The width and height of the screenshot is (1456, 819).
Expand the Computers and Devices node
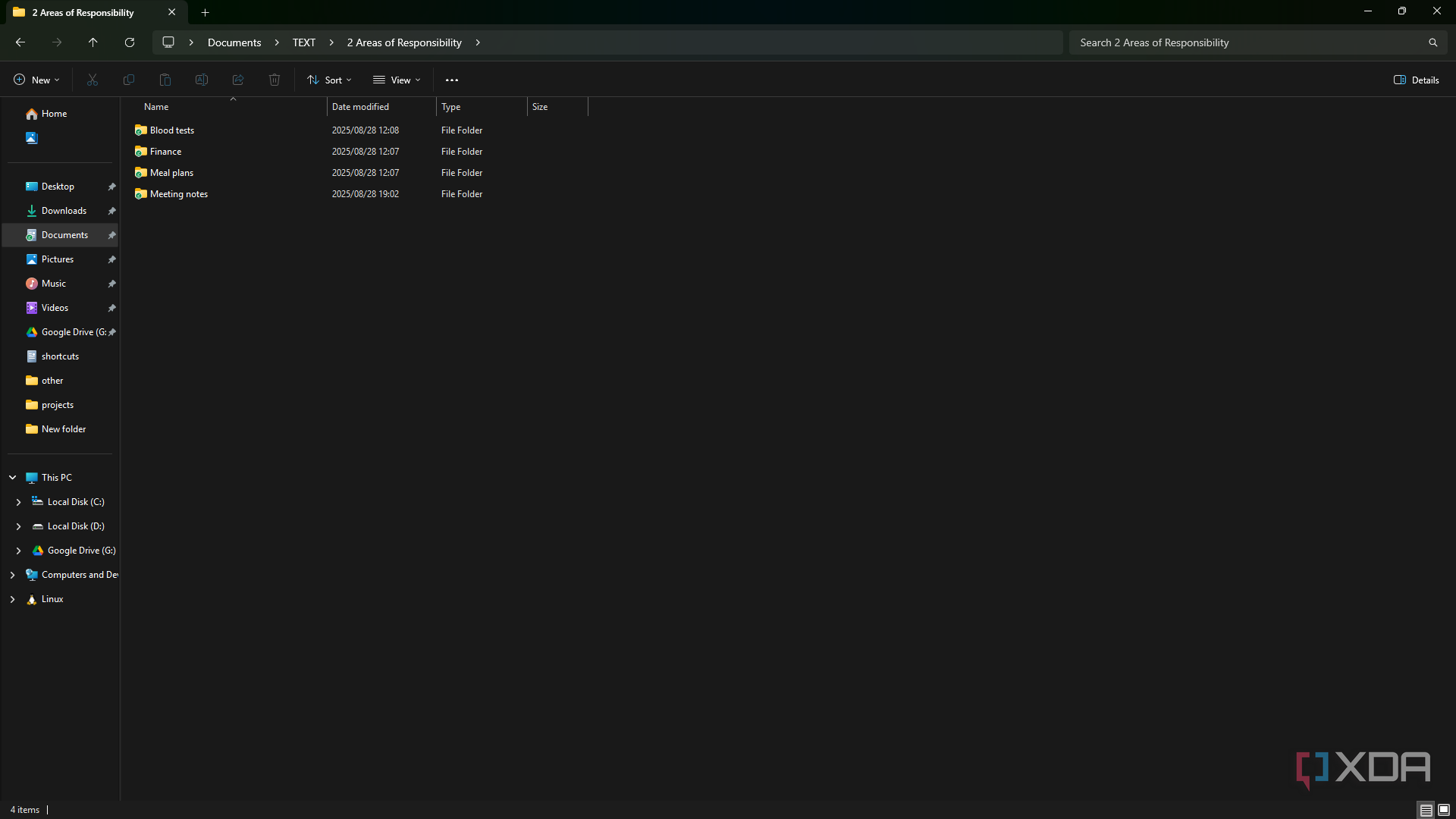coord(13,575)
